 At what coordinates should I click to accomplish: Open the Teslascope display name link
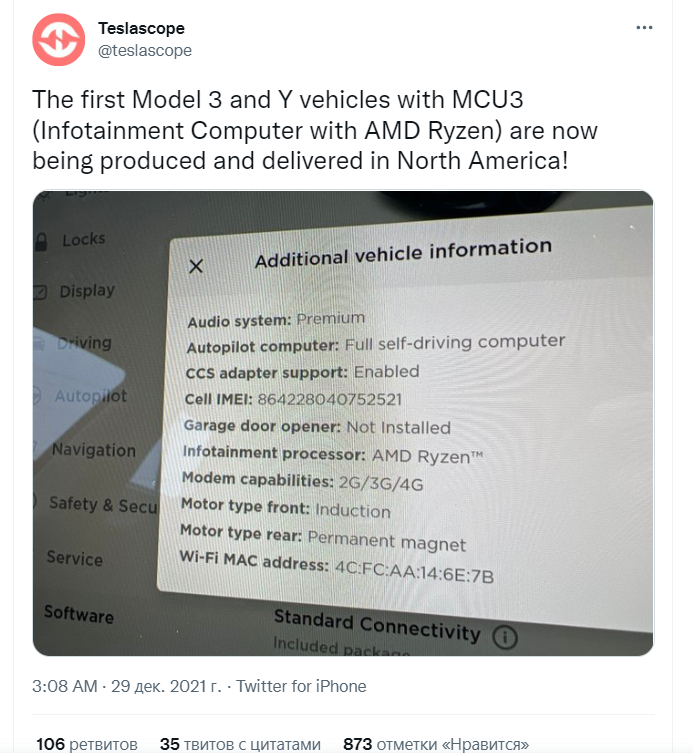coord(141,28)
